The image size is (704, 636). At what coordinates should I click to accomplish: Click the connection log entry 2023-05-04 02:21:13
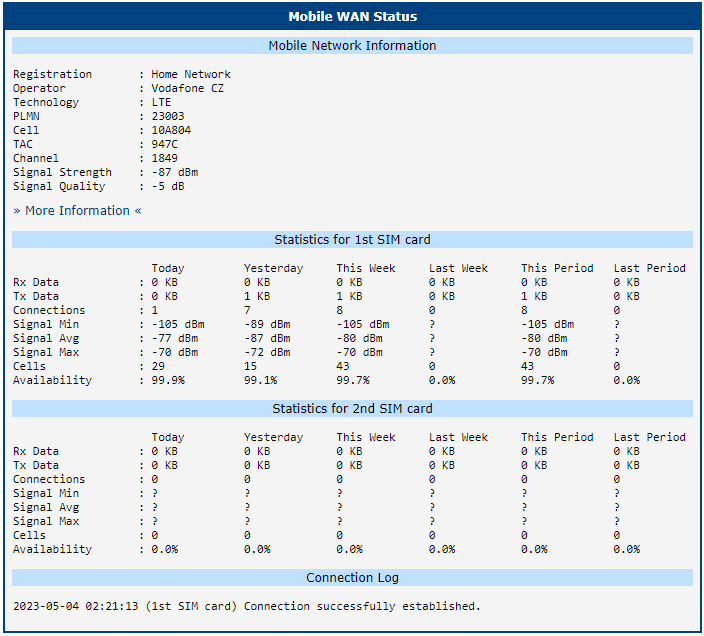coord(247,606)
